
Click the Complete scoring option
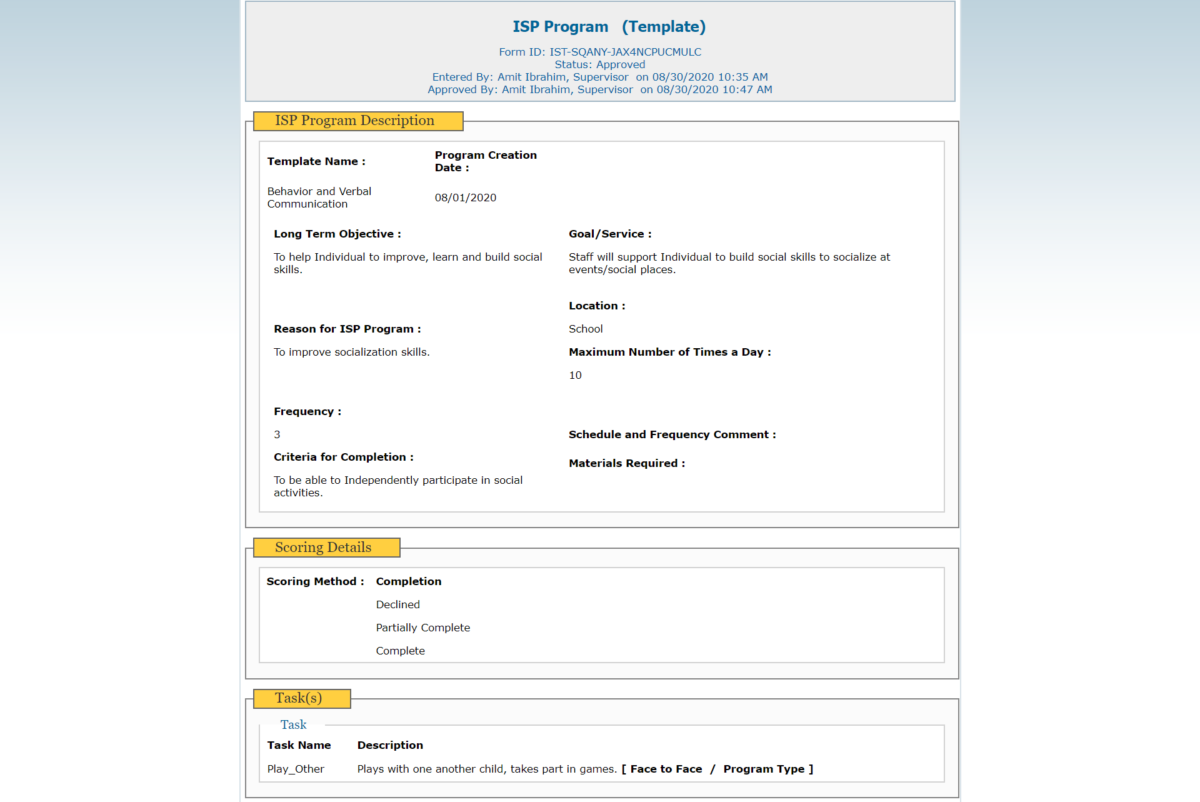400,651
